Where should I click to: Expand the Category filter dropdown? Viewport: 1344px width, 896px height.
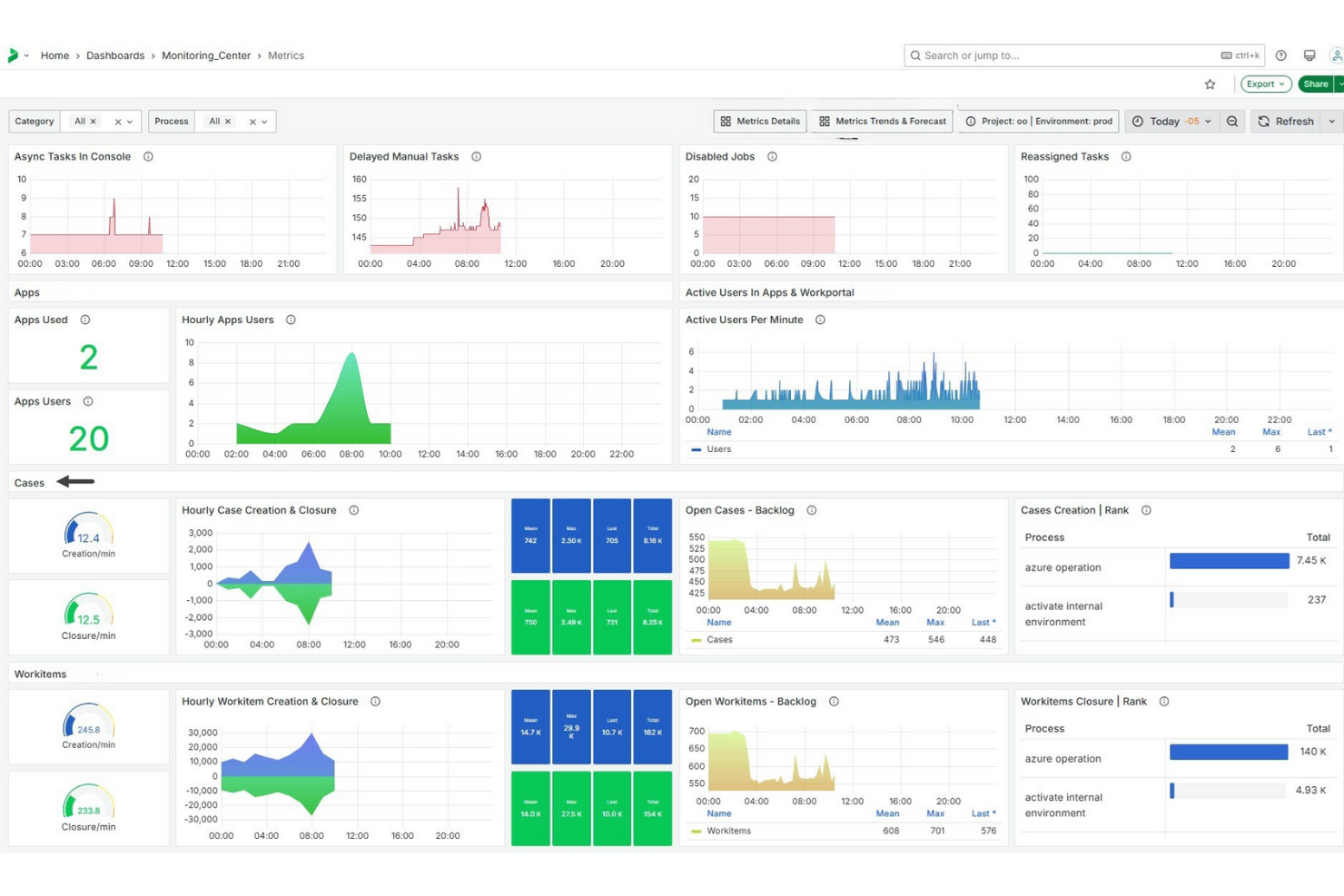(129, 121)
